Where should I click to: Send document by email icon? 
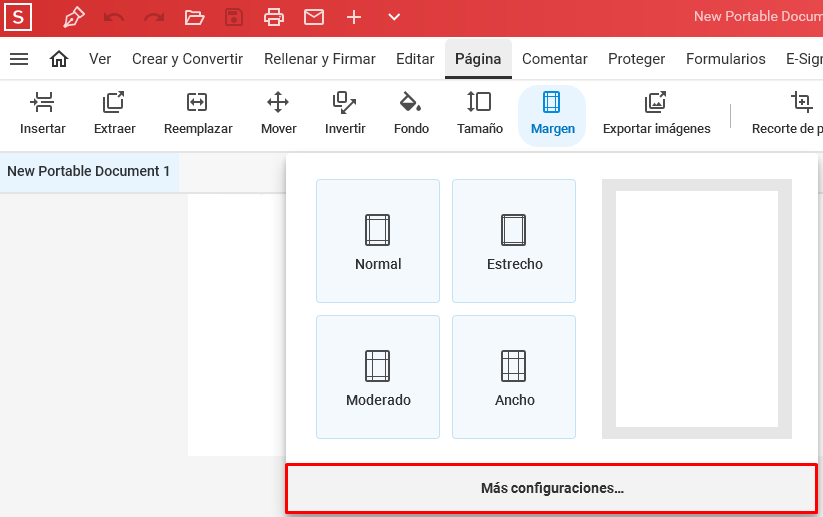click(x=314, y=17)
